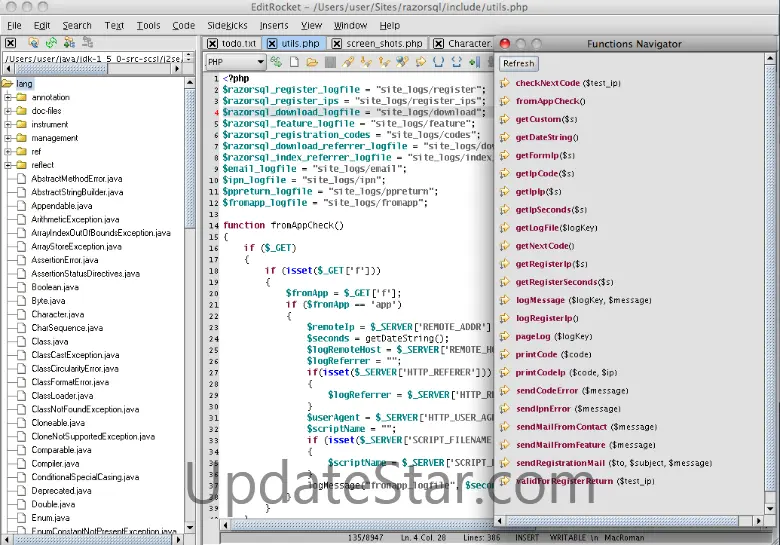
Task: Click the arrow icon beside sendIpnError
Action: click(505, 409)
